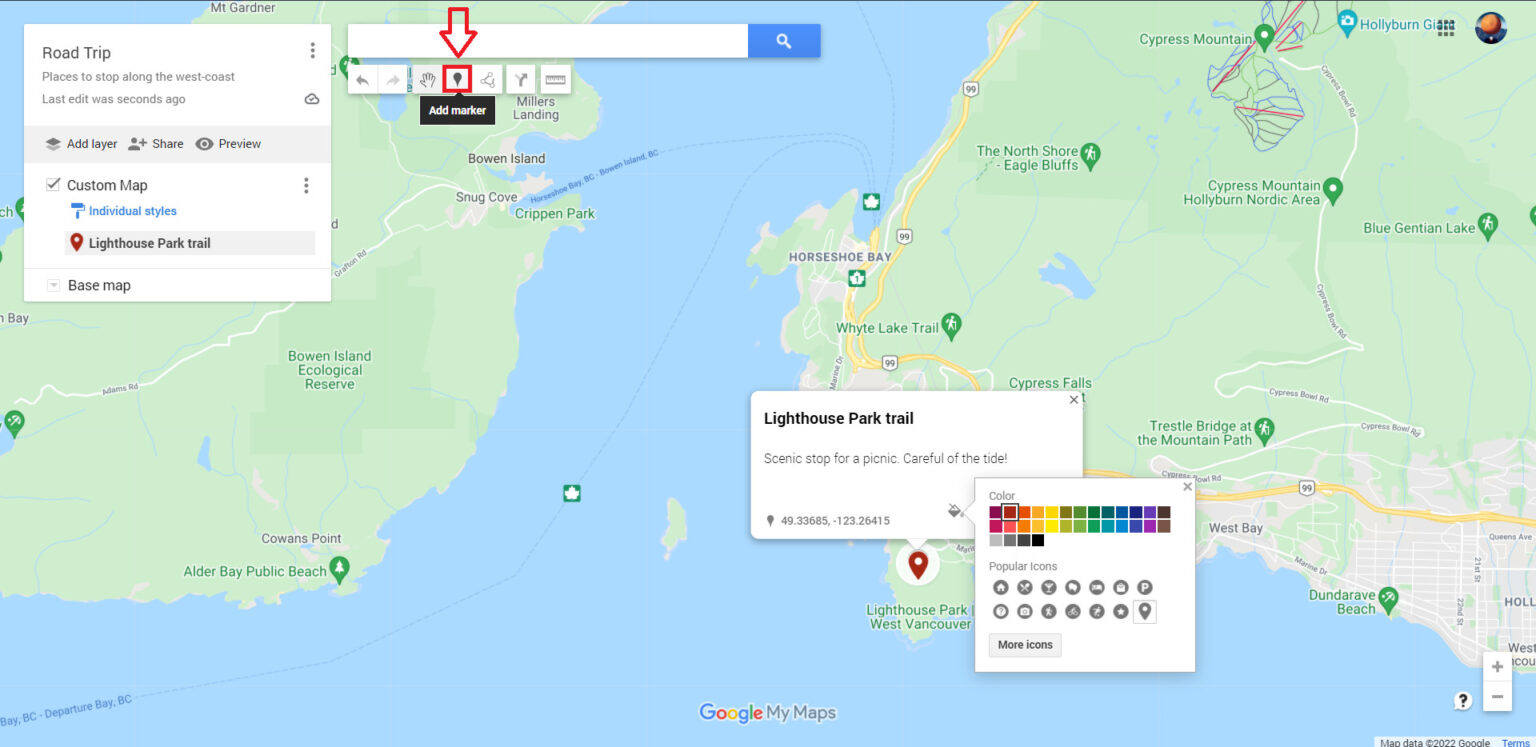Toggle visibility of the Base map layer
Viewport: 1536px width, 747px height.
53,285
